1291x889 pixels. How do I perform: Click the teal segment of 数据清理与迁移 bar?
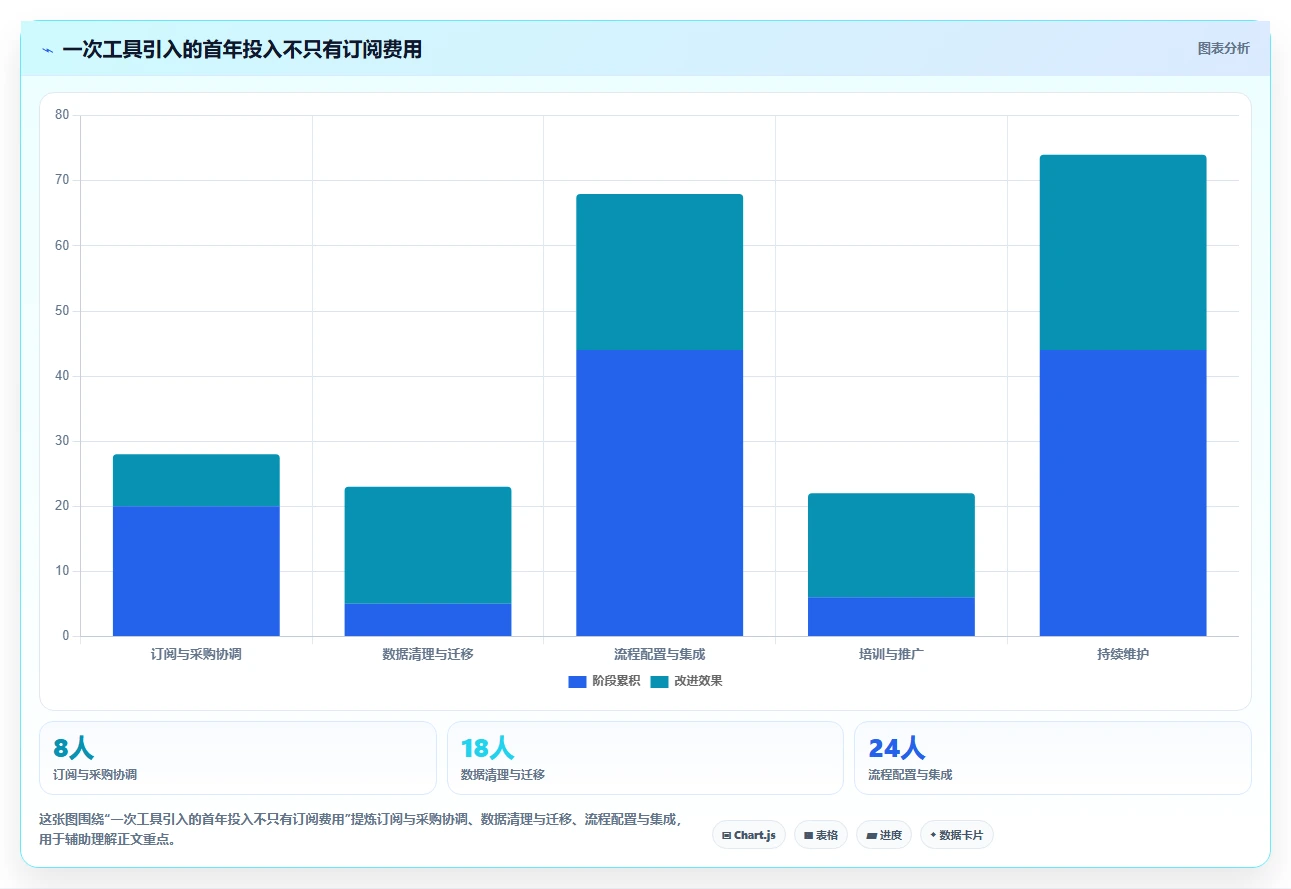[x=428, y=545]
